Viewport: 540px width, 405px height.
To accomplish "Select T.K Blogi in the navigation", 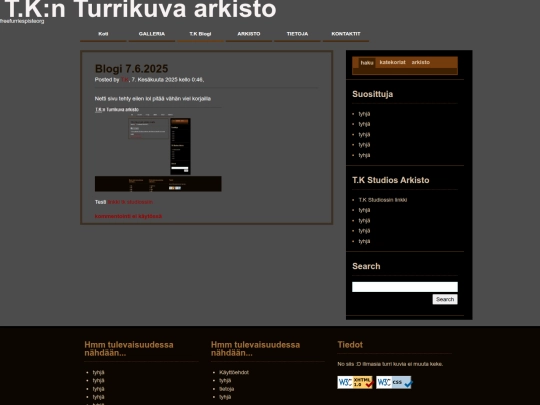I will 200,34.
